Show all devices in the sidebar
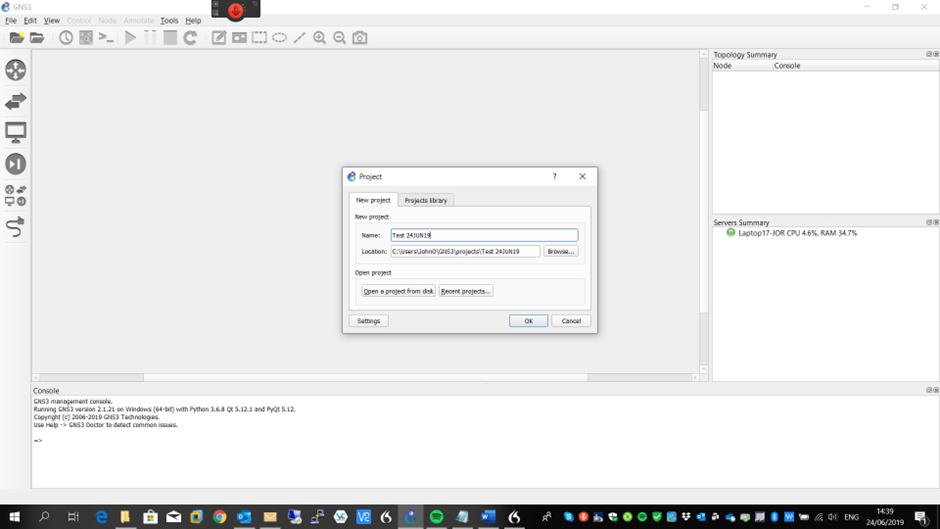 pyautogui.click(x=16, y=195)
